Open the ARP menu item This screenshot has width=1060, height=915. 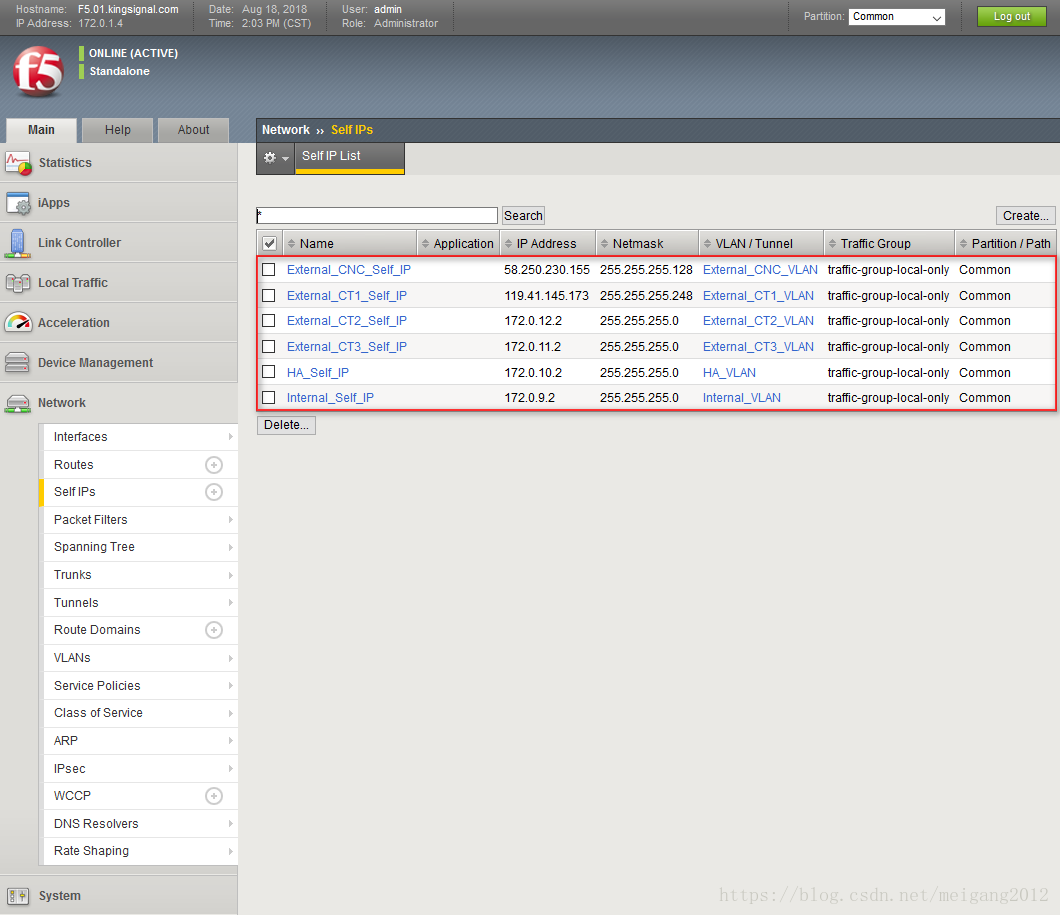click(x=141, y=741)
